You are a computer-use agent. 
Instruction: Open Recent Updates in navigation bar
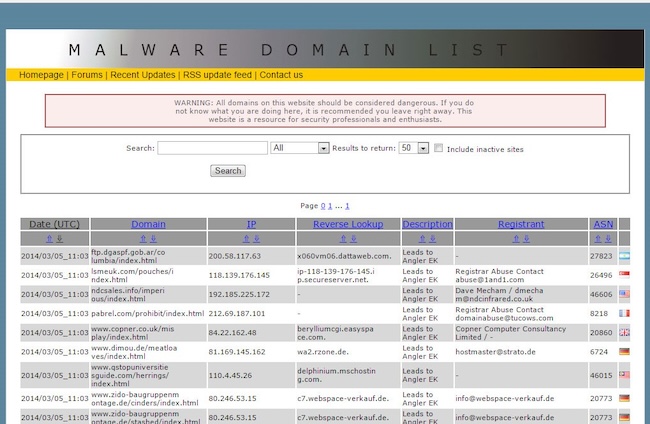[143, 75]
